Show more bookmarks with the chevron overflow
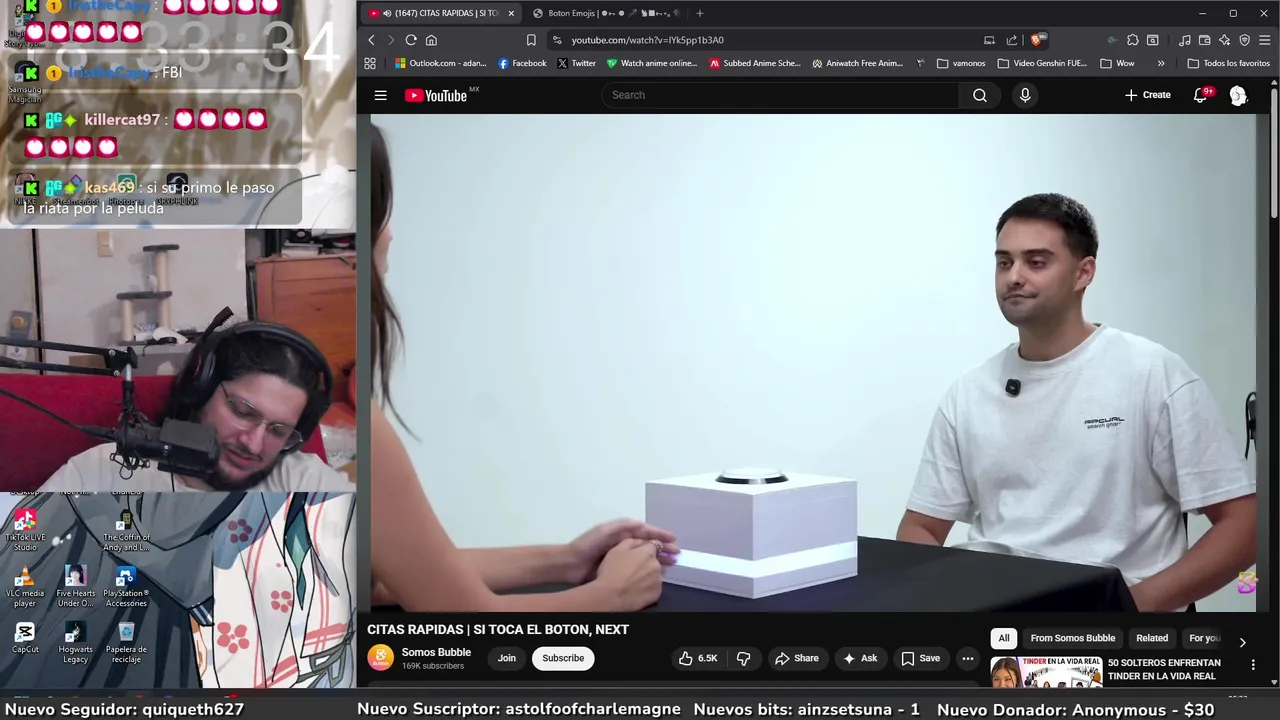Screen dimensions: 1280x720 [x=1161, y=63]
